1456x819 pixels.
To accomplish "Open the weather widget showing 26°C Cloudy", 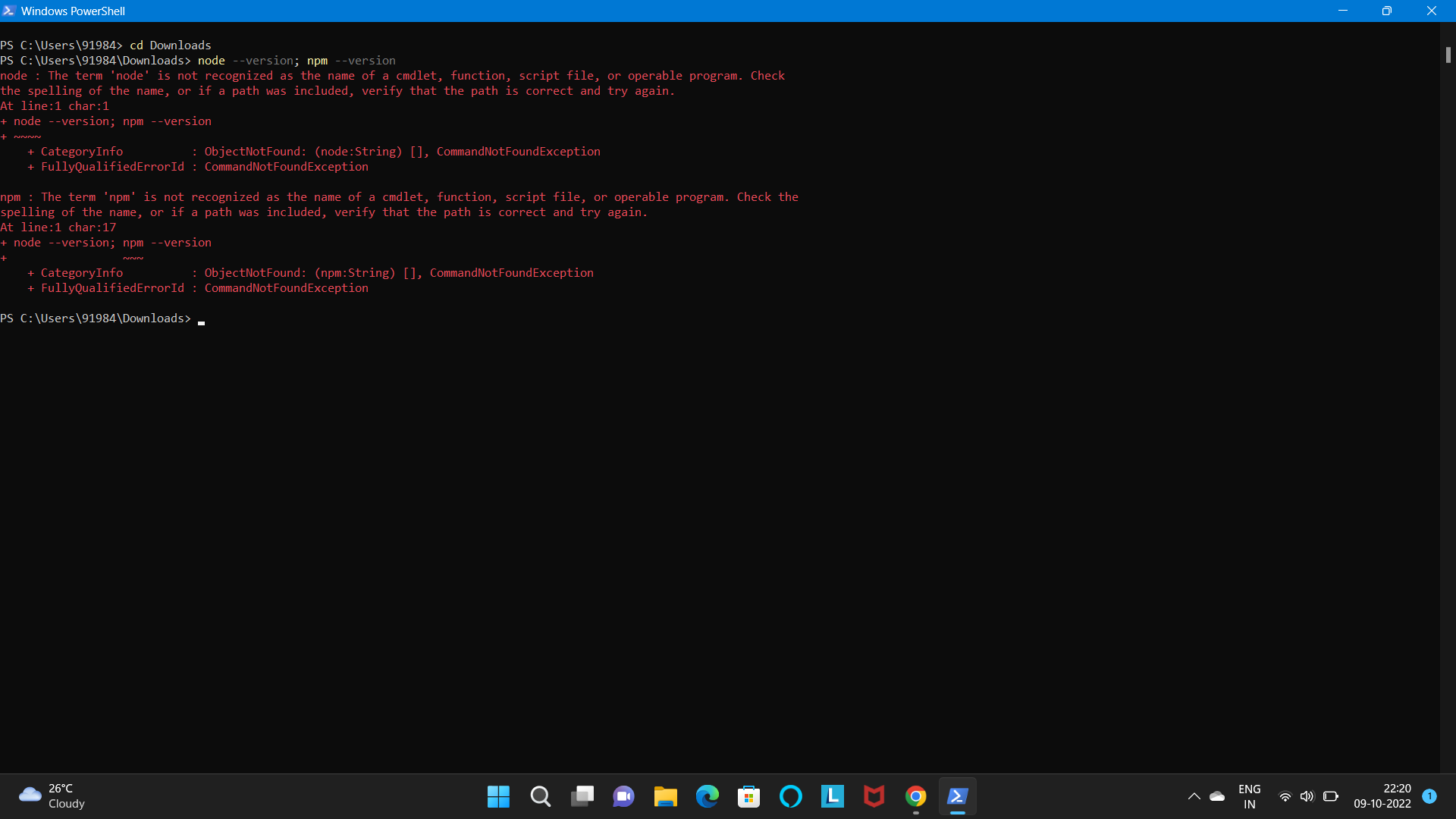I will coord(52,796).
